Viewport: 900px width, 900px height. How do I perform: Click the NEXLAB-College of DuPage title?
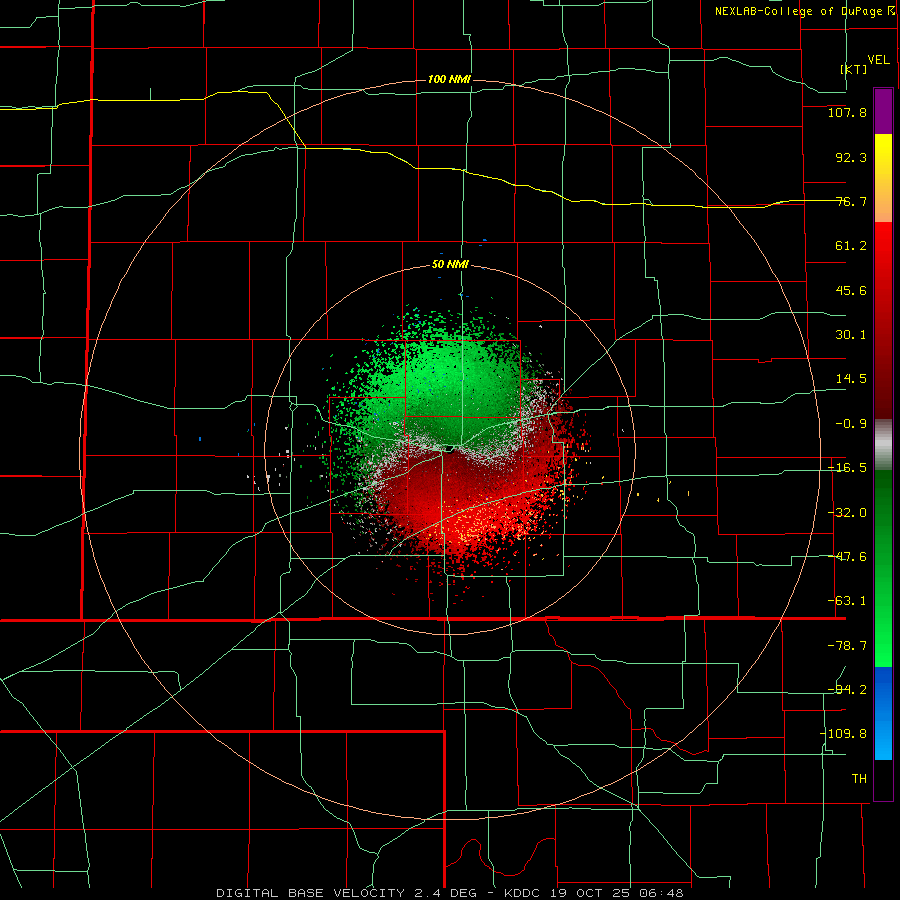pos(804,11)
